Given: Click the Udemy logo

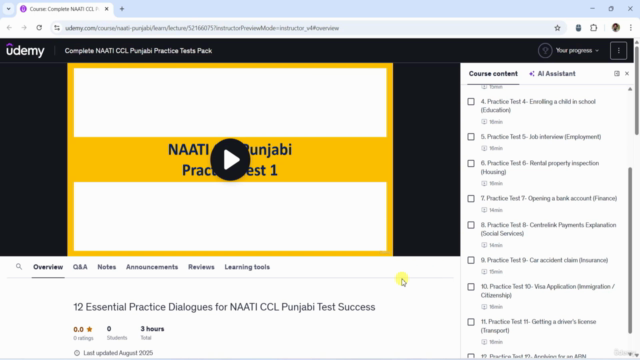Looking at the screenshot, I should click(x=25, y=50).
